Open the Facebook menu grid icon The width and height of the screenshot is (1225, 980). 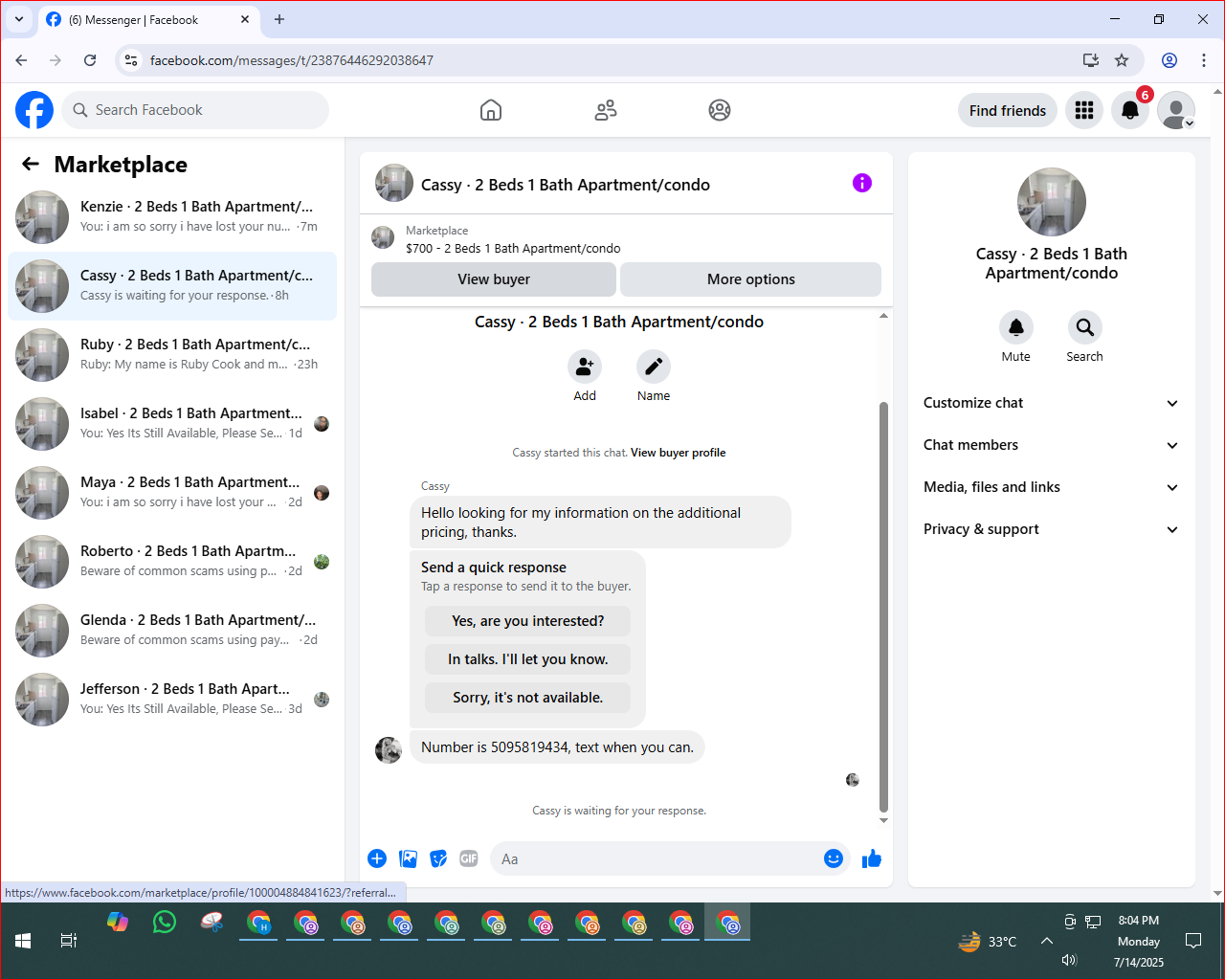pos(1084,110)
